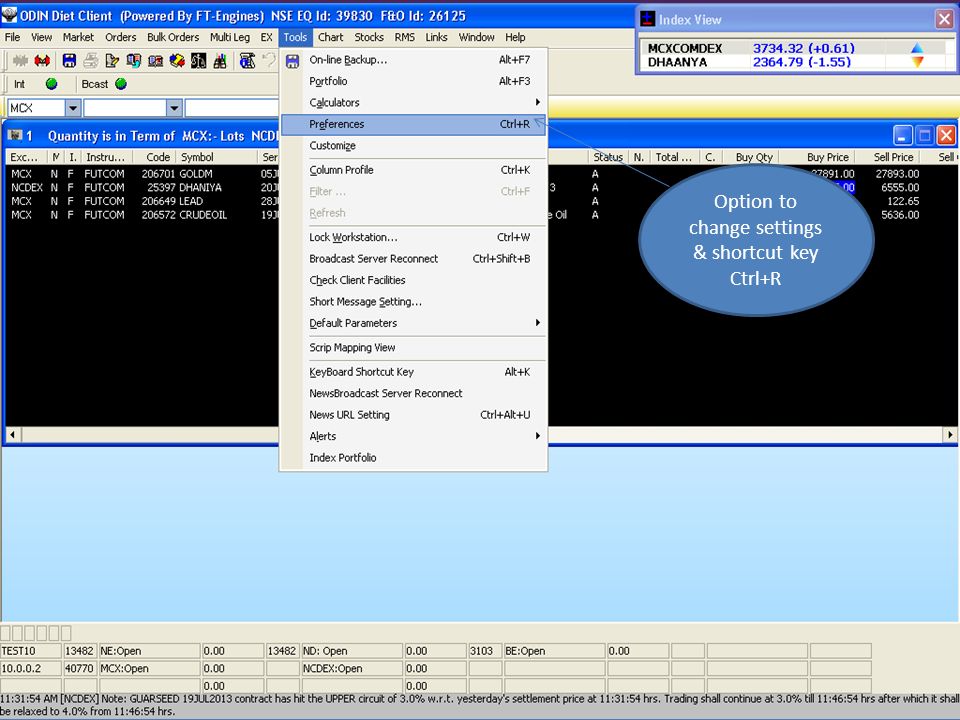The image size is (960, 720).
Task: Open the File menu
Action: (x=12, y=37)
